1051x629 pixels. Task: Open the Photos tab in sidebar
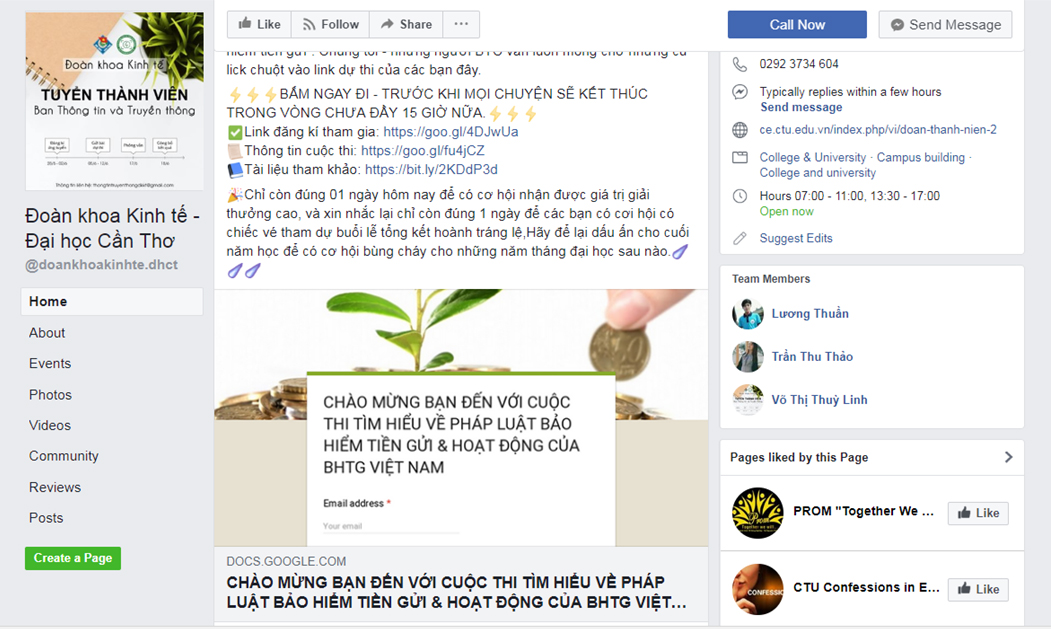50,395
